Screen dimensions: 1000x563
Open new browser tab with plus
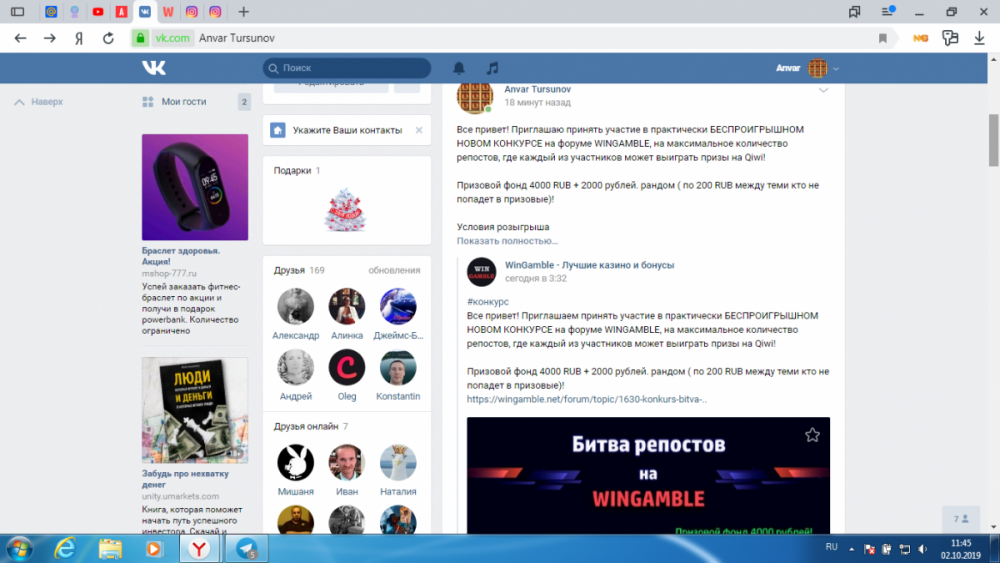(244, 12)
